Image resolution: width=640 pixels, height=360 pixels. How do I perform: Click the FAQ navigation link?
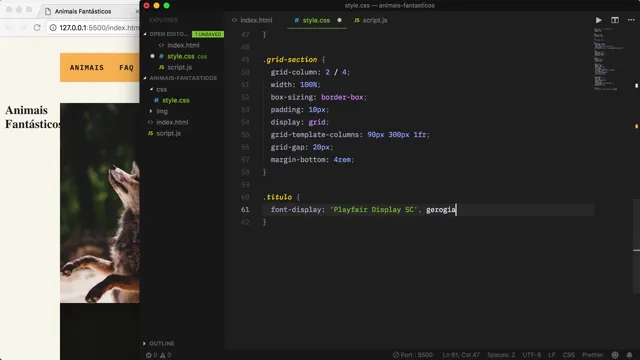(x=127, y=67)
